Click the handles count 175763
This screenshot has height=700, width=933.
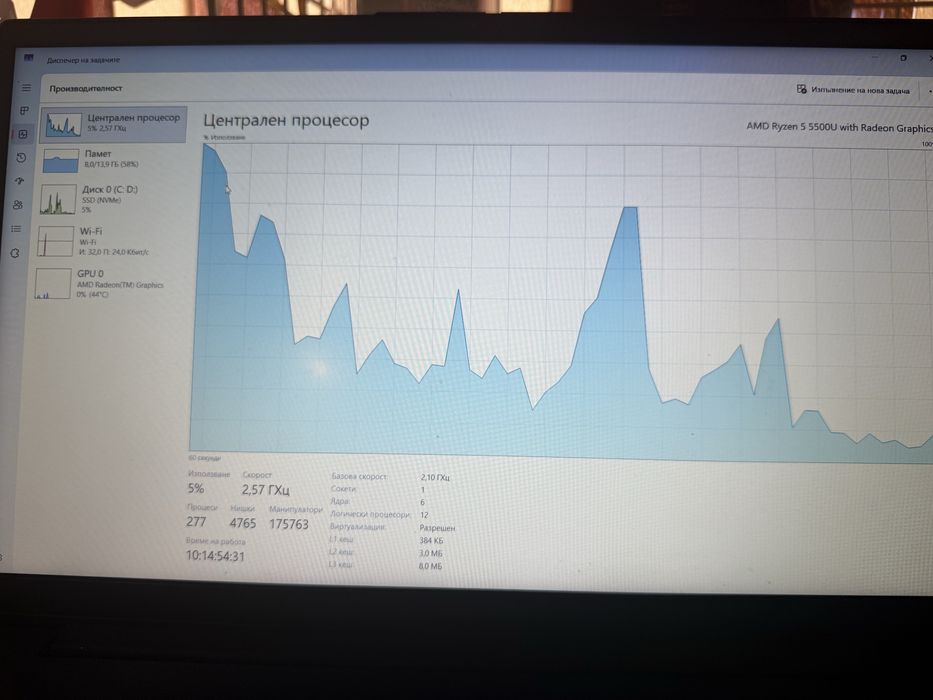(289, 524)
